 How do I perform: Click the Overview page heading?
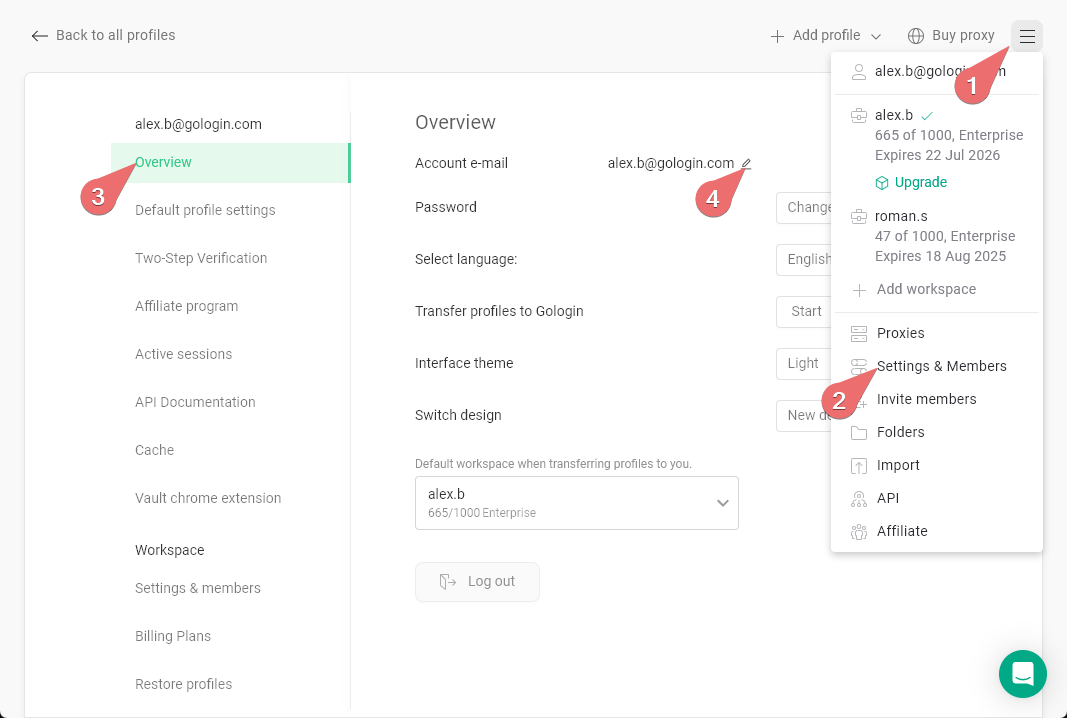(455, 123)
